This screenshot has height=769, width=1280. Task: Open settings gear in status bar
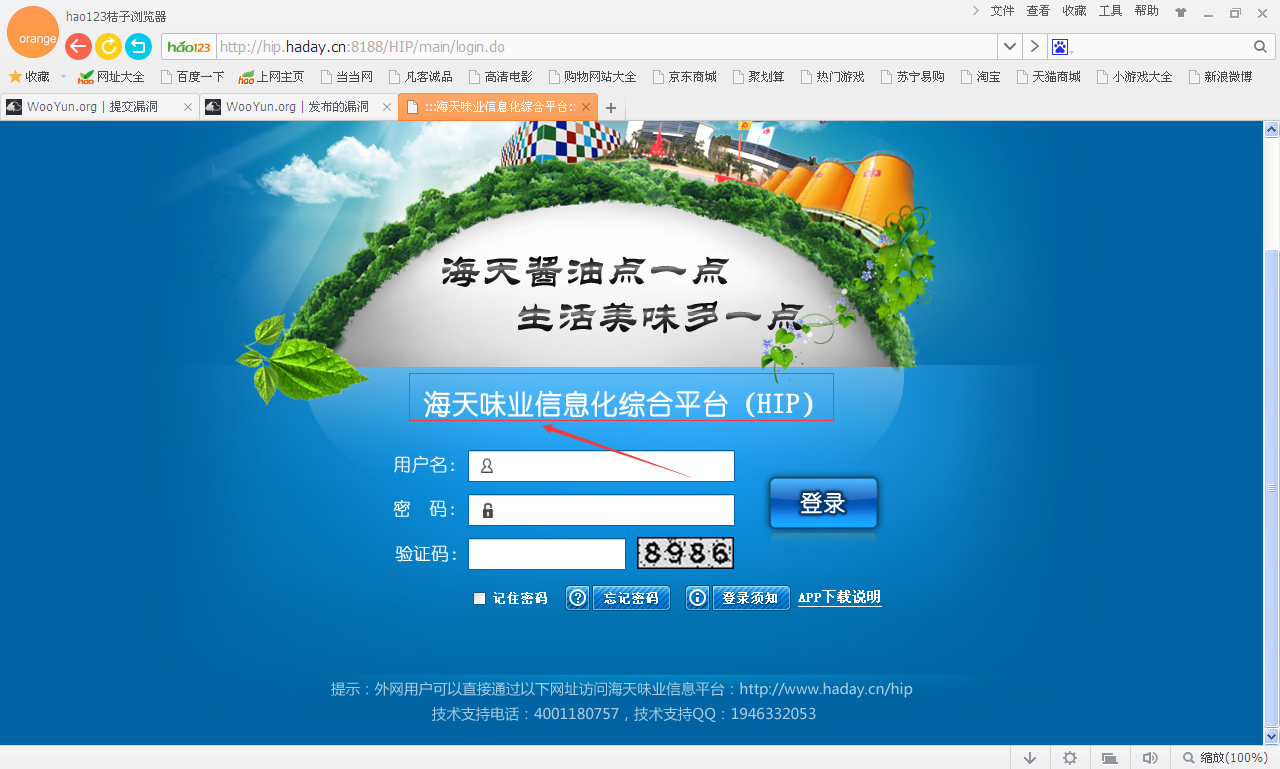[1070, 758]
